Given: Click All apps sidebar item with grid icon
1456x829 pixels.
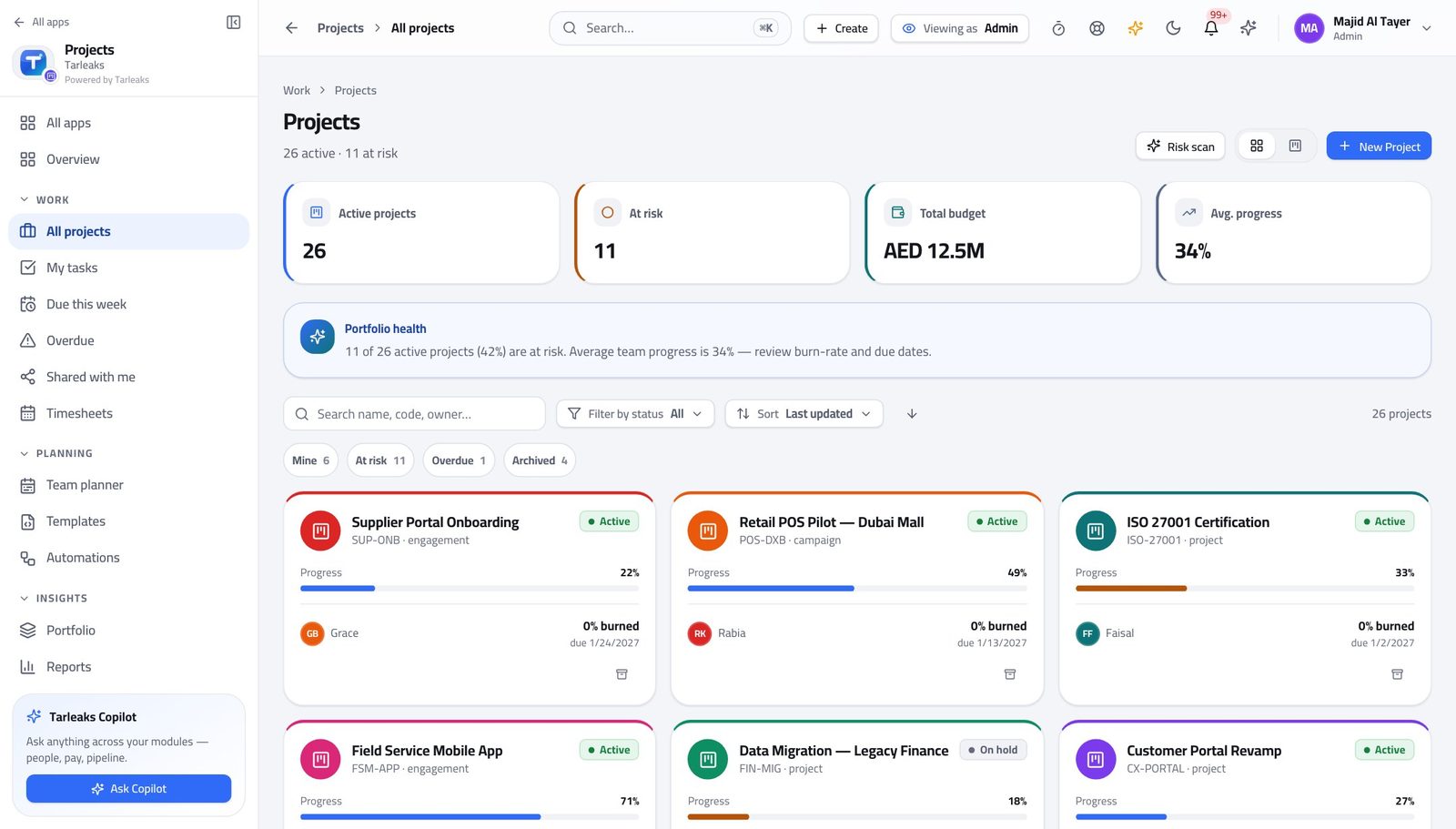Looking at the screenshot, I should (x=128, y=123).
